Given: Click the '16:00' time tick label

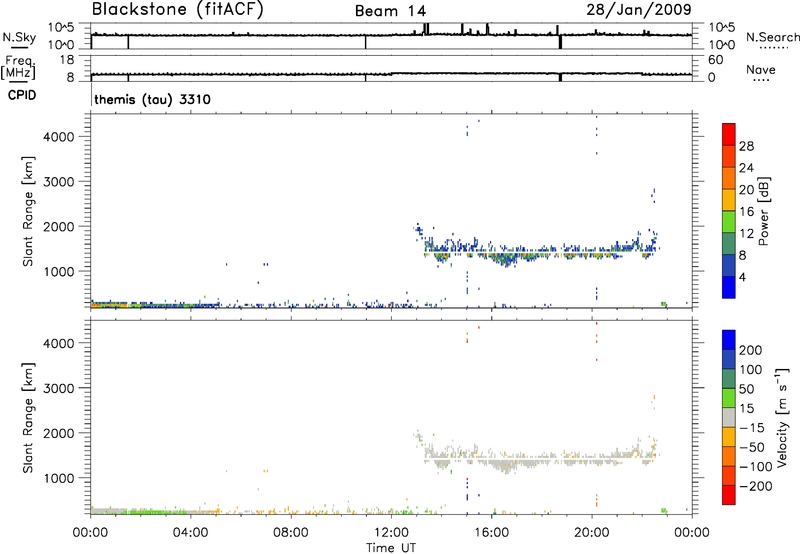Looking at the screenshot, I should [491, 533].
